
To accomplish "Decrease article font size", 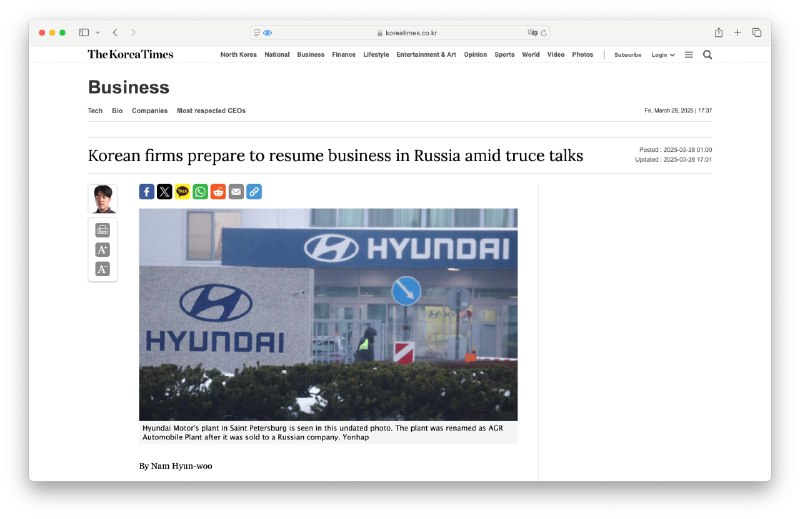I will [x=103, y=269].
